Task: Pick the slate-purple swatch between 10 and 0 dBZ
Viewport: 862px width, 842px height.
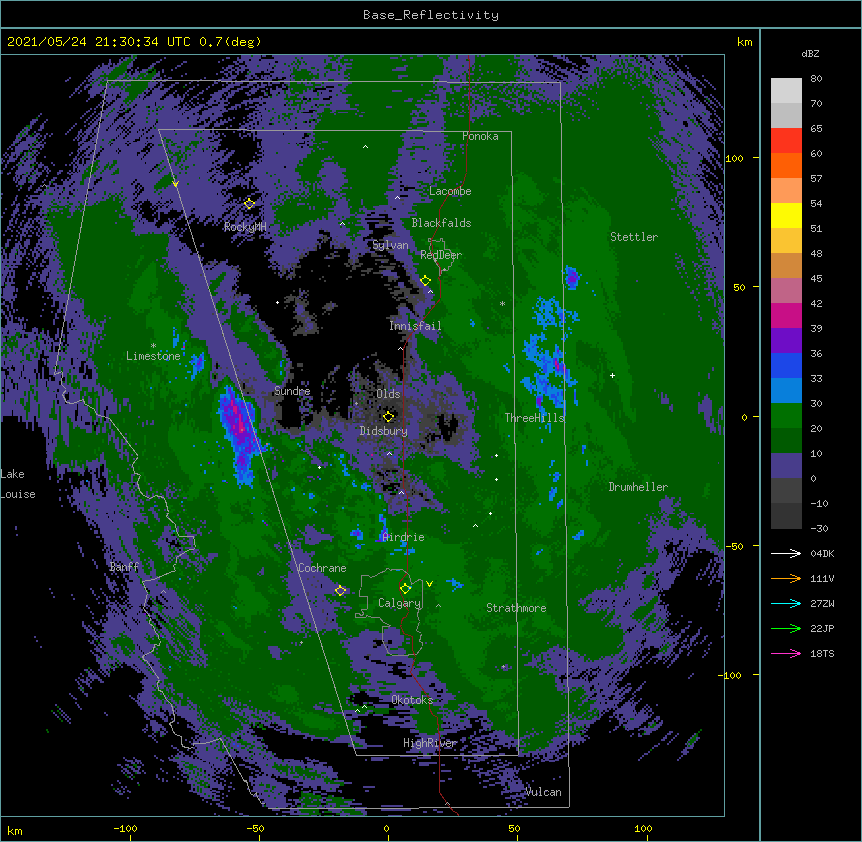Action: click(786, 466)
